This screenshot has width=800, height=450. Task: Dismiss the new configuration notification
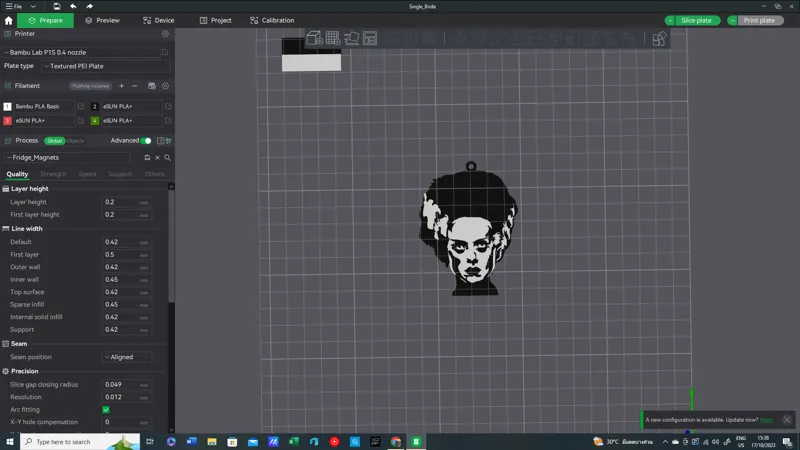(787, 420)
